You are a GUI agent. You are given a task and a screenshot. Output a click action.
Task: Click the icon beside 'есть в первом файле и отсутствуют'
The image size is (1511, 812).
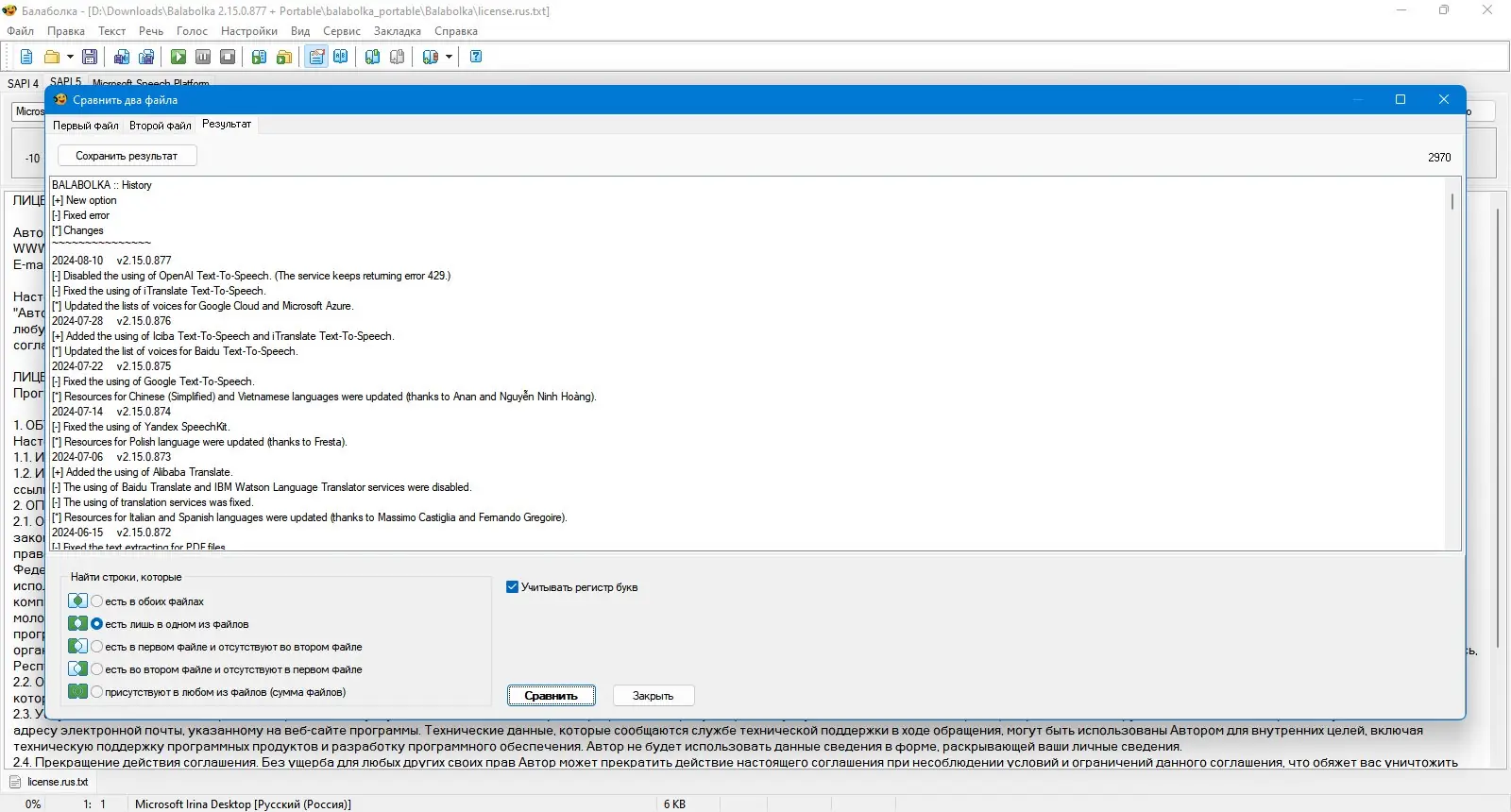[x=77, y=646]
